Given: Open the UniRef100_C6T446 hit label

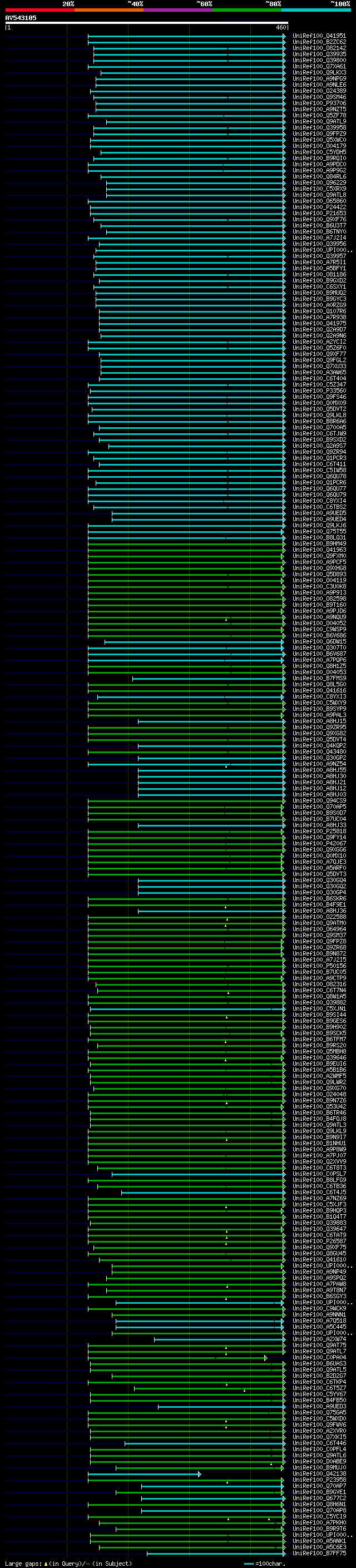Looking at the screenshot, I should [x=319, y=1443].
